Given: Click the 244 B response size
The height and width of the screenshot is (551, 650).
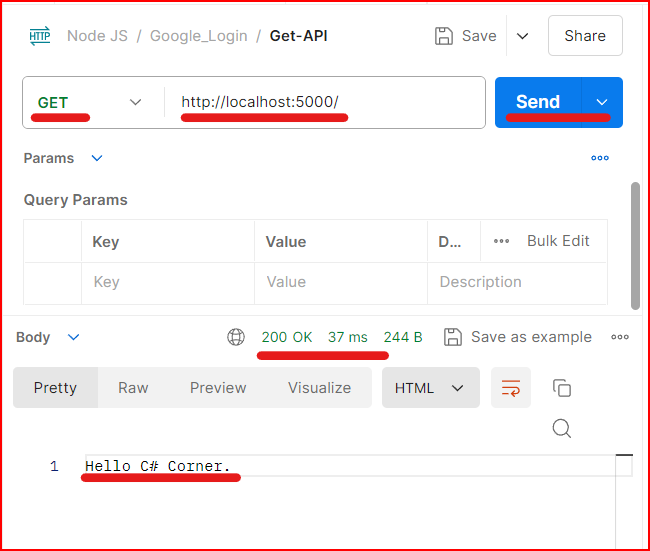Looking at the screenshot, I should pyautogui.click(x=403, y=337).
